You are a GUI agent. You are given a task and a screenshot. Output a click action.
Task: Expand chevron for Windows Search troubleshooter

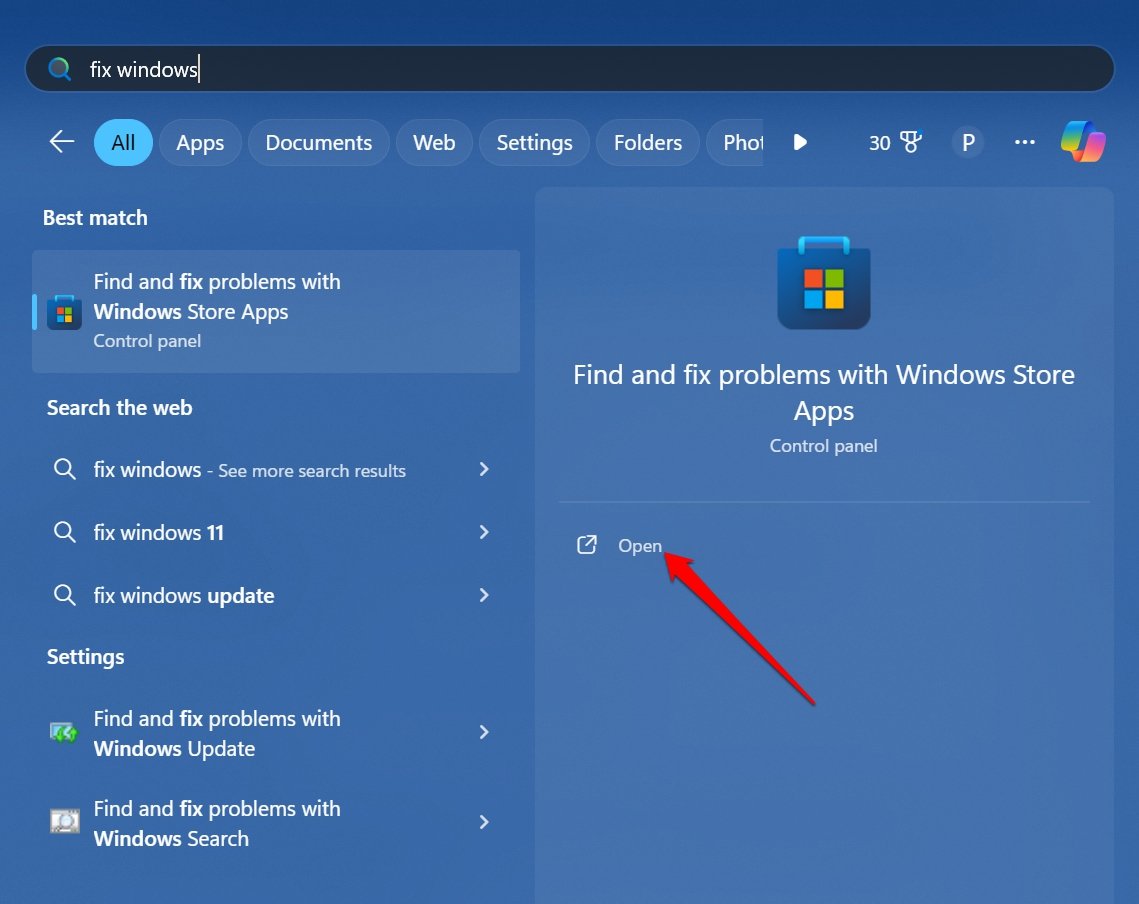point(484,822)
